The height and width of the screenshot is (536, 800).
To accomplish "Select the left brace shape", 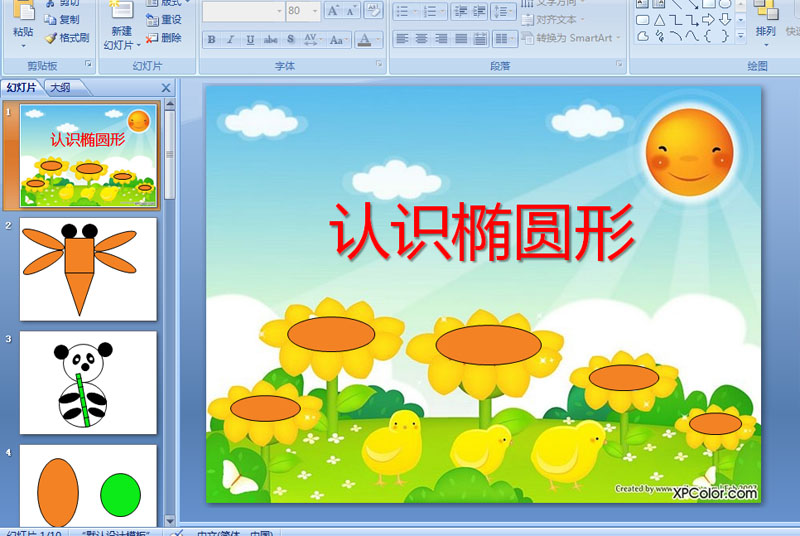I will pyautogui.click(x=708, y=36).
